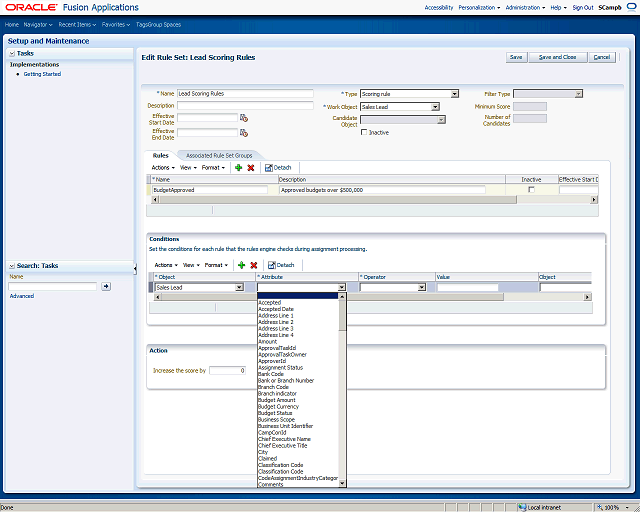Click Conditions table right scroll arrow
This screenshot has width=640, height=512.
587,297
